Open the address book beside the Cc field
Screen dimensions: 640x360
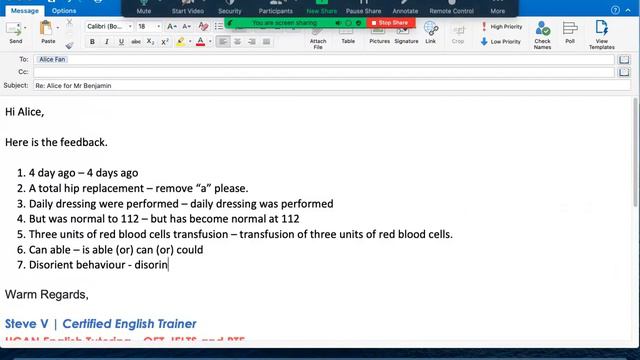tap(624, 72)
